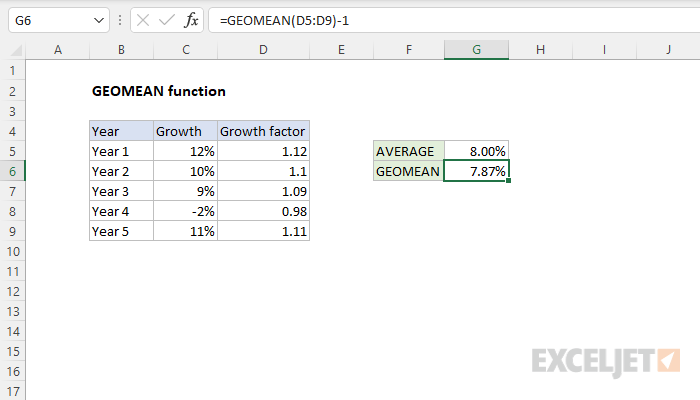Click the Exceljet logo
The width and height of the screenshot is (700, 400).
606,359
